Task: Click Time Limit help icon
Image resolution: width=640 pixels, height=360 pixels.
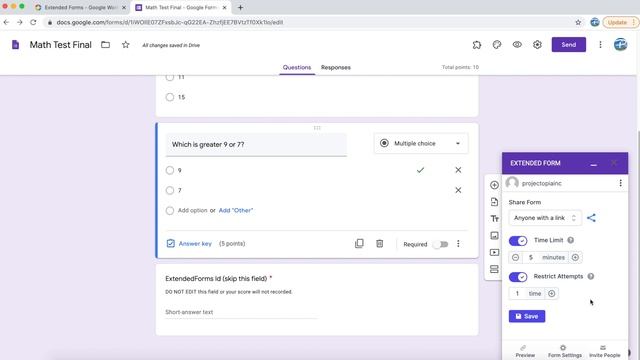Action: click(x=571, y=240)
